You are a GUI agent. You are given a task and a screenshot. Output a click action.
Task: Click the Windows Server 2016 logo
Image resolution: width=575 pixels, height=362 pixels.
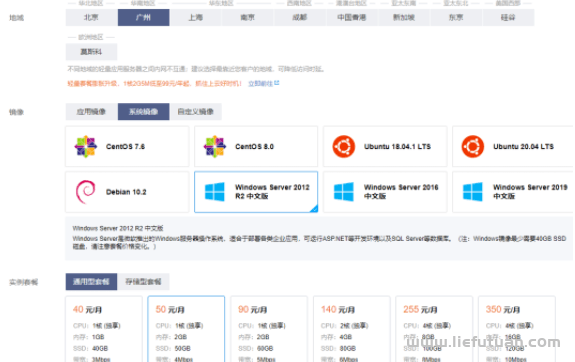coord(344,192)
